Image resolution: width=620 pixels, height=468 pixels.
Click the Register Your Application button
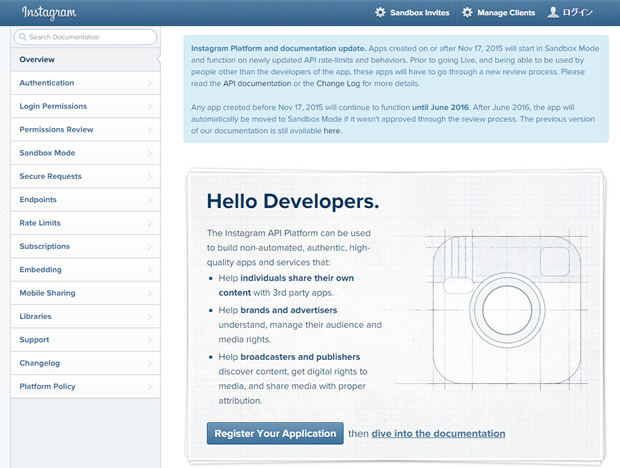(x=275, y=433)
